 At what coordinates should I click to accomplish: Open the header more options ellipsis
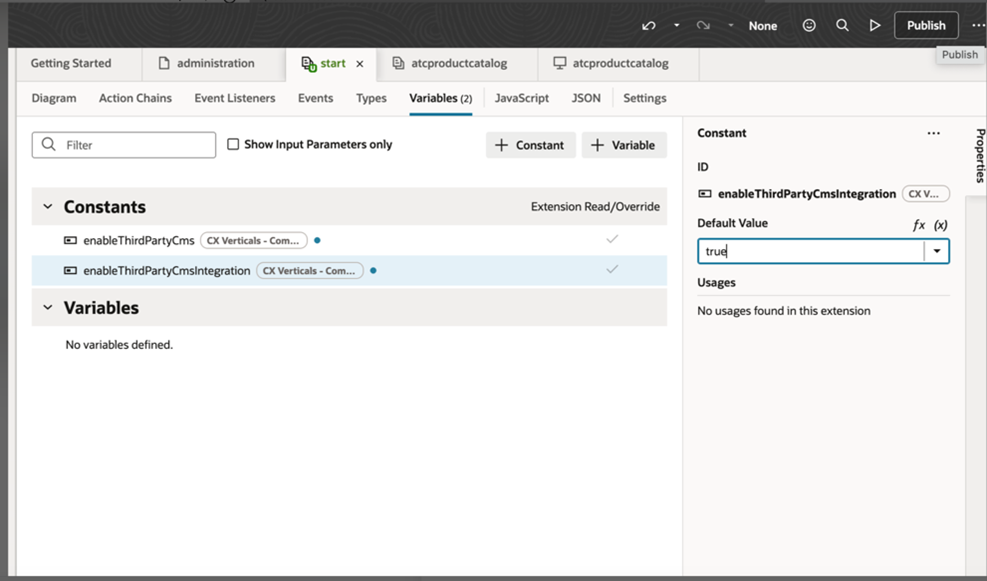coord(978,25)
